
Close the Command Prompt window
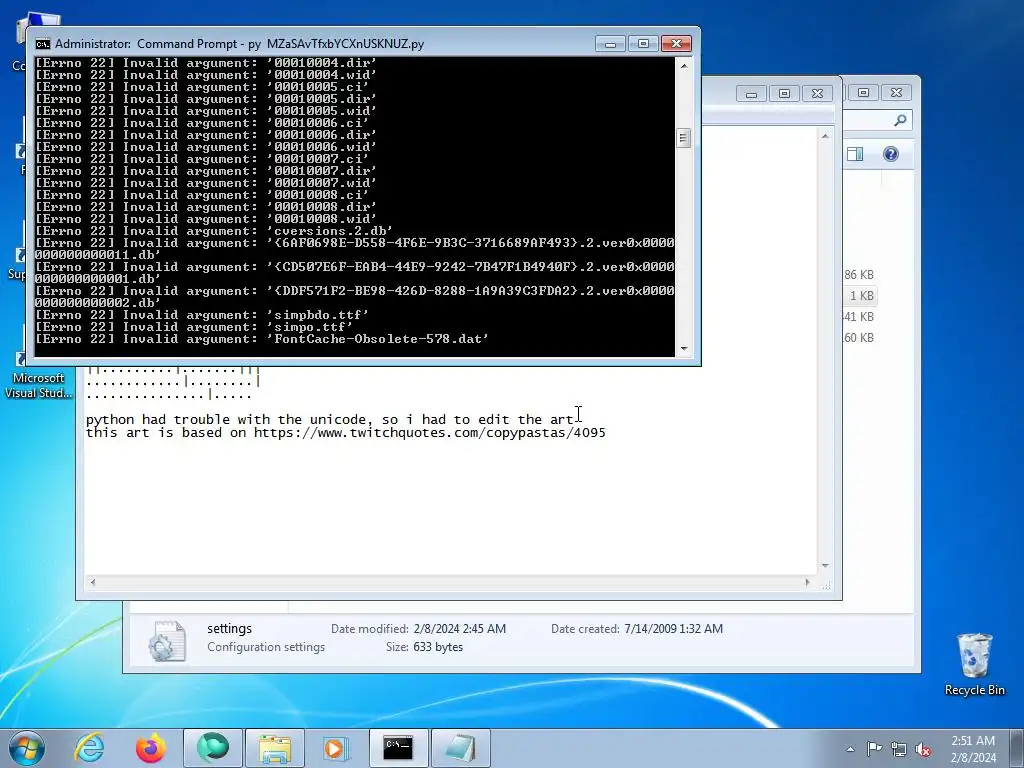click(677, 44)
